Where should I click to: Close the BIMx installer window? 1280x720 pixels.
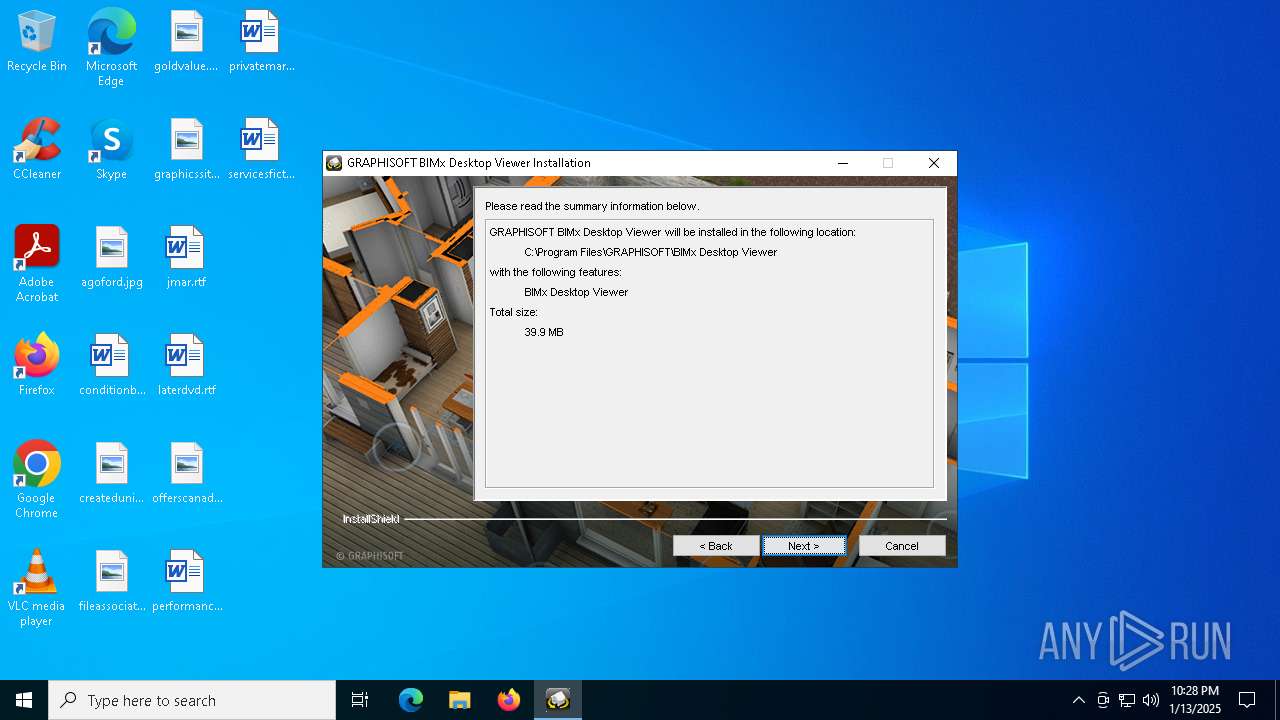coord(934,163)
